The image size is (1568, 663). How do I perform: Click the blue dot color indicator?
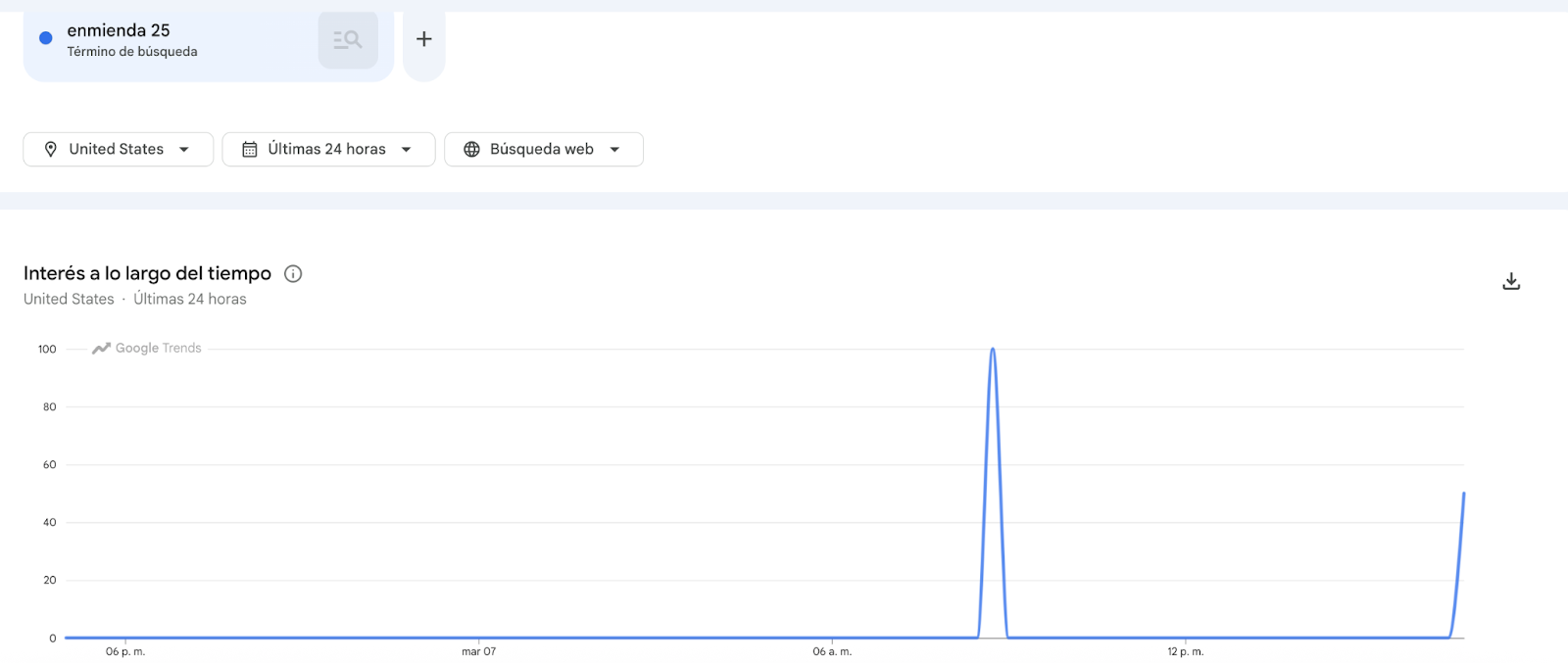click(x=45, y=38)
